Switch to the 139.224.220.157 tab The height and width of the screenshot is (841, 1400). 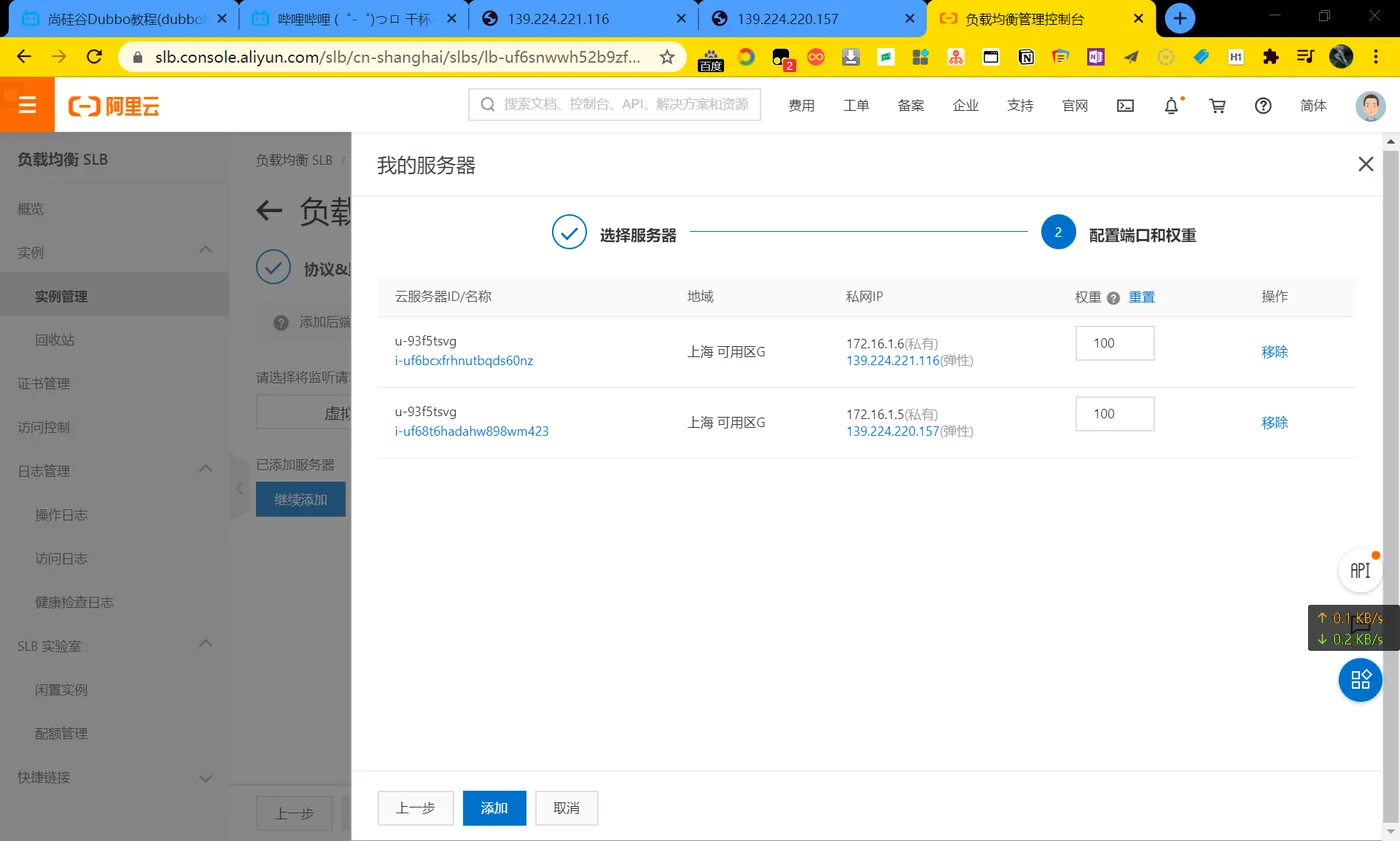pos(812,18)
